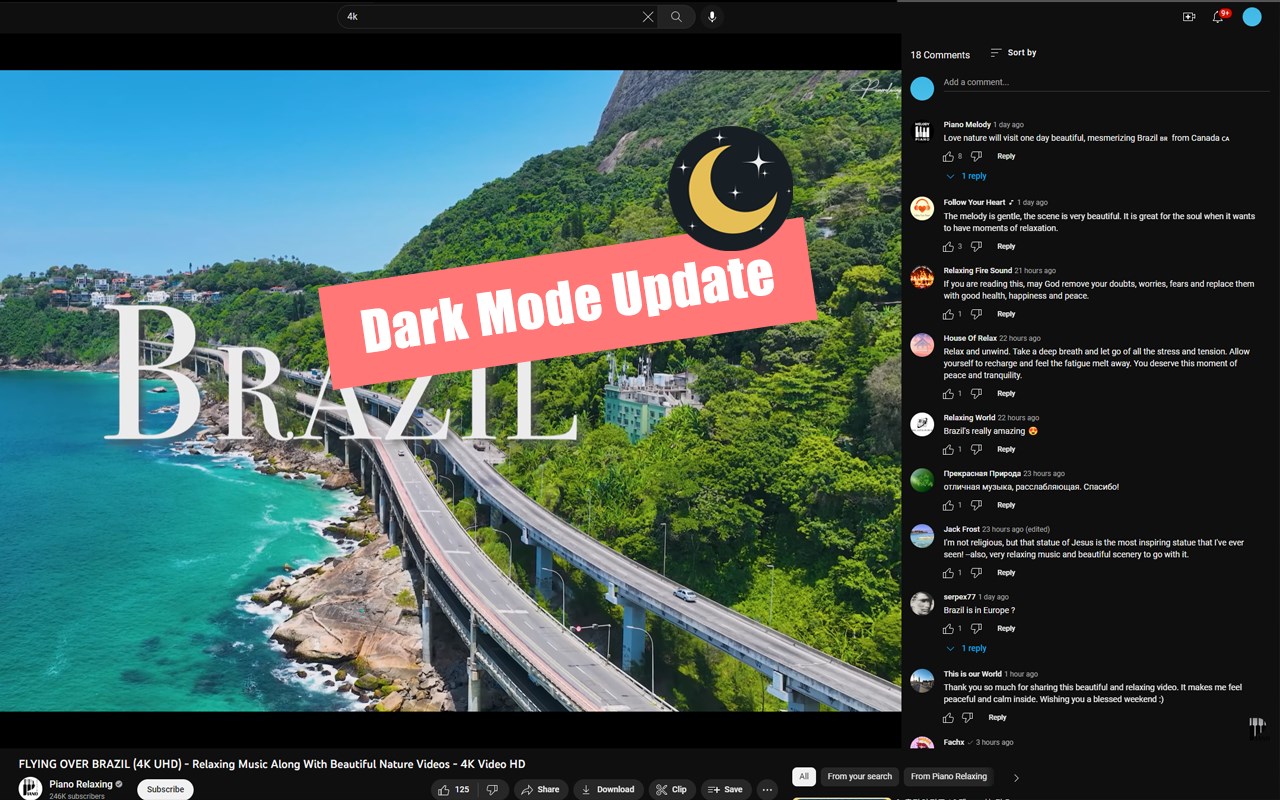This screenshot has width=1280, height=800.
Task: Open the account avatar menu
Action: (1252, 17)
